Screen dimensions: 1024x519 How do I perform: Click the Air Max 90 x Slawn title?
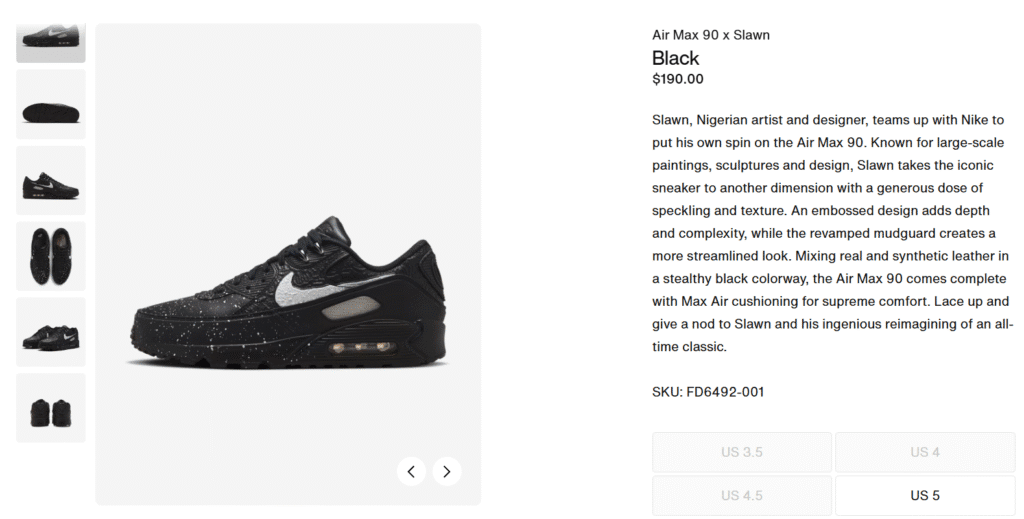click(711, 35)
